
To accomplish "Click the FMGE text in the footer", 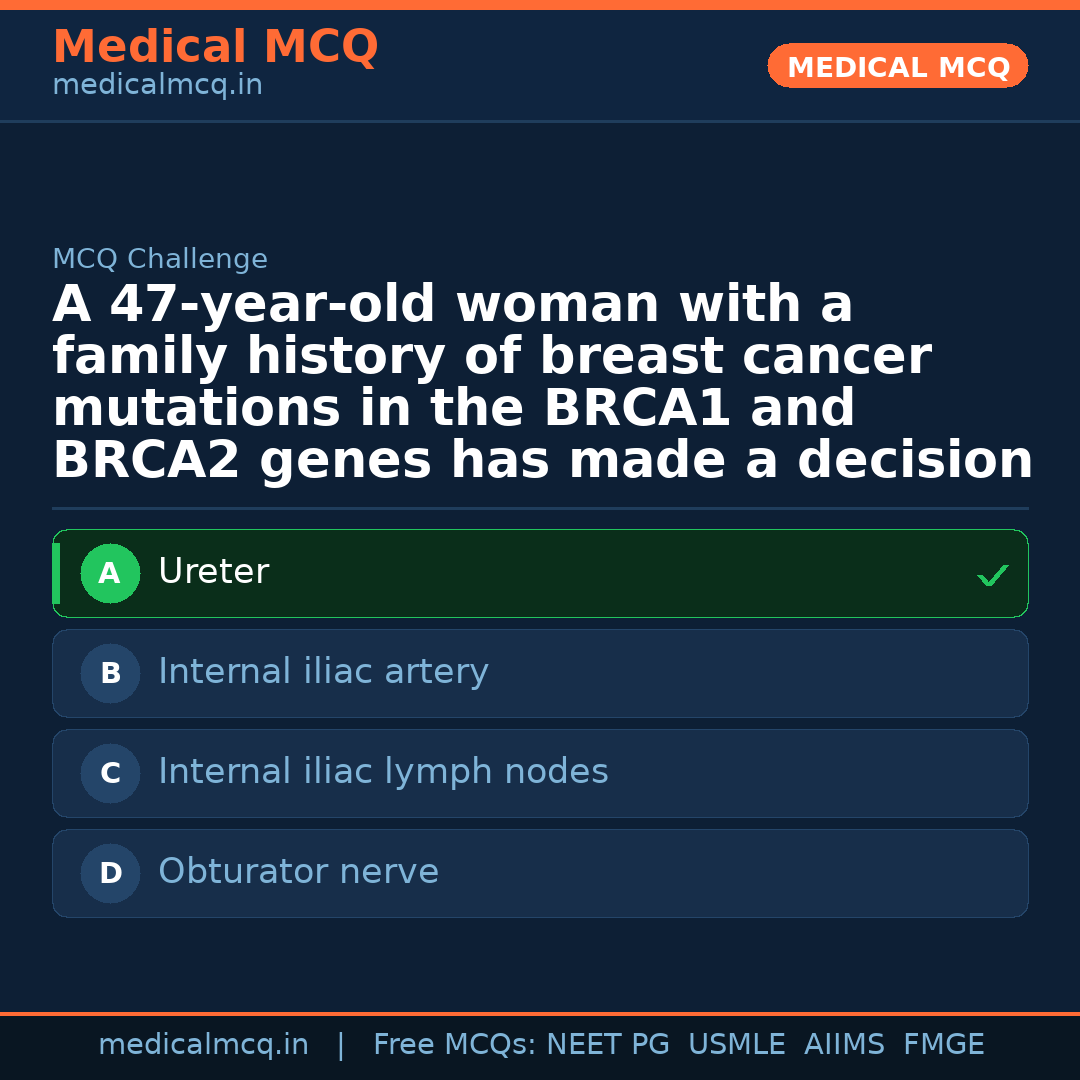I will 943,1044.
